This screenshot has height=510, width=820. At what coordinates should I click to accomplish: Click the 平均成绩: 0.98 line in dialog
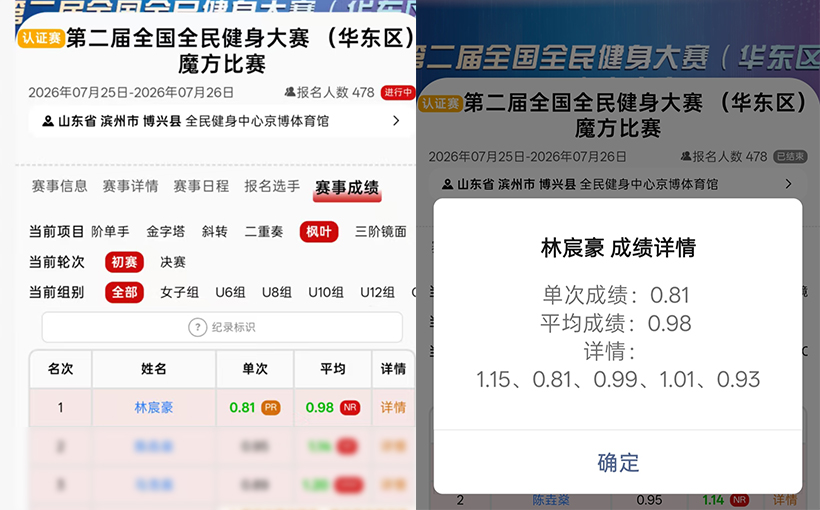pos(616,324)
